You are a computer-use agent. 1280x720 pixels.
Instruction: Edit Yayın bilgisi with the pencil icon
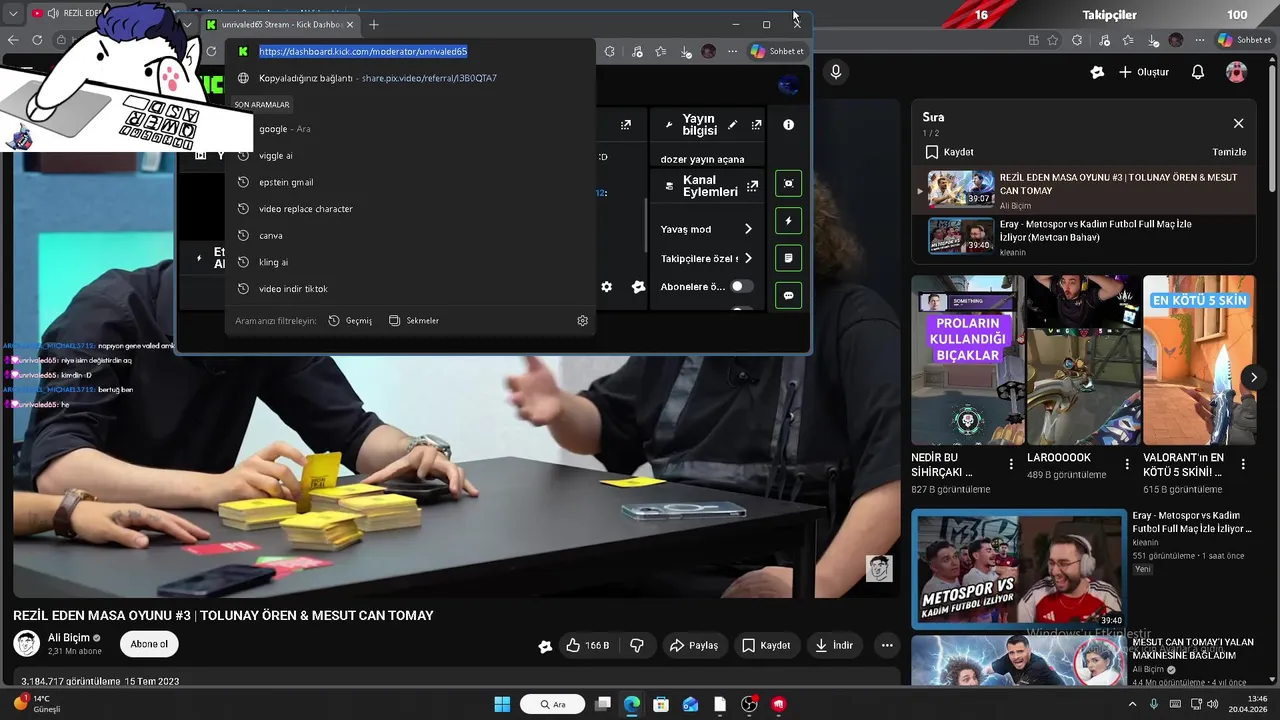point(732,125)
